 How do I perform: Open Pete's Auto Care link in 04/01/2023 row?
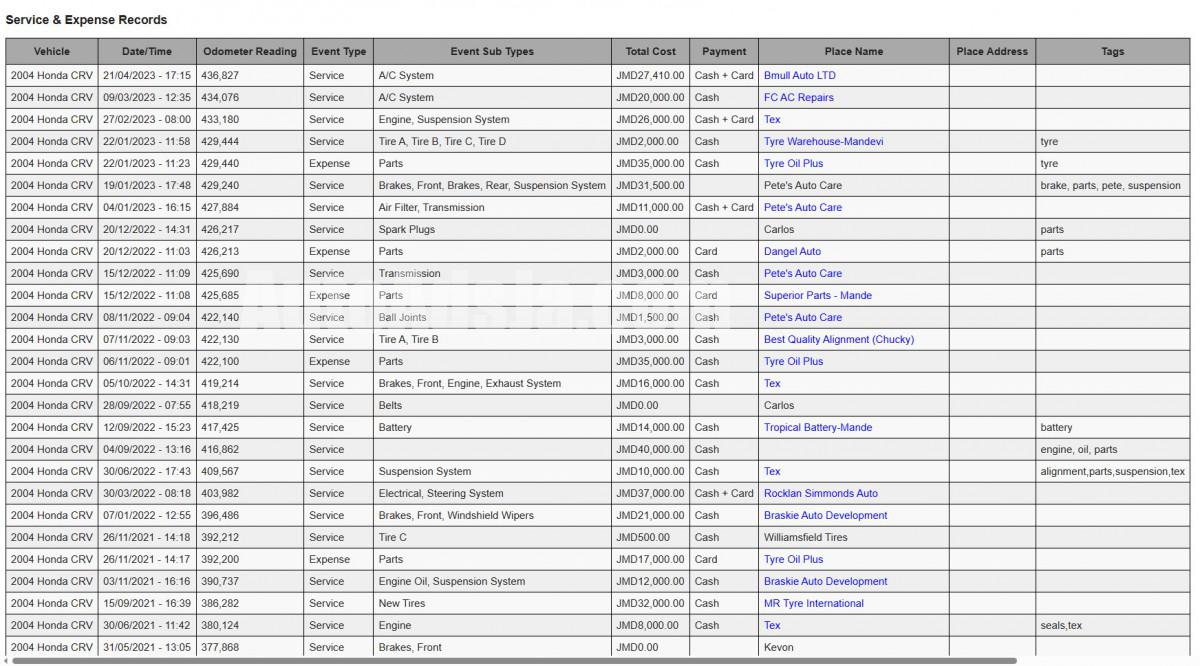tap(803, 207)
